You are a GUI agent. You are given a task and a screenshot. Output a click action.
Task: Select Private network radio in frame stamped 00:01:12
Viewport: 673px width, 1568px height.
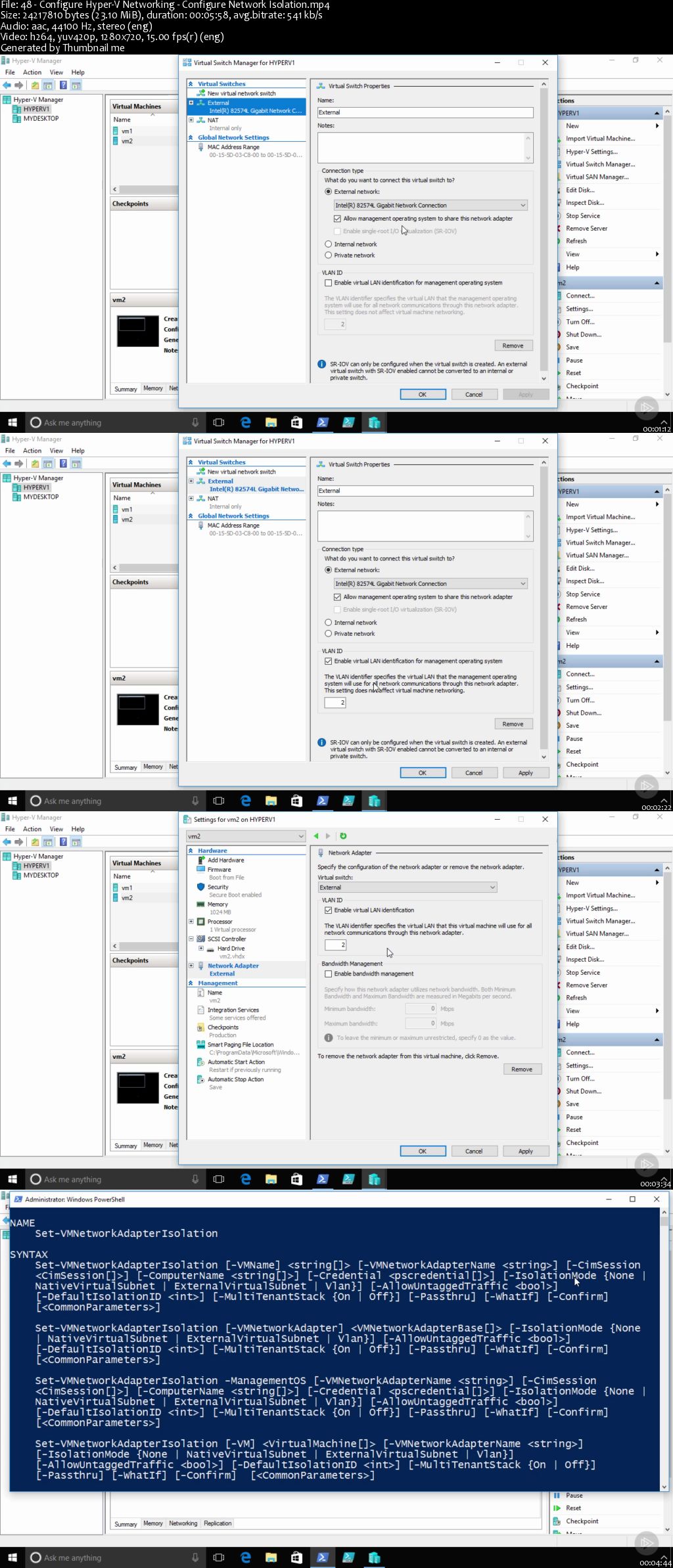[x=328, y=256]
